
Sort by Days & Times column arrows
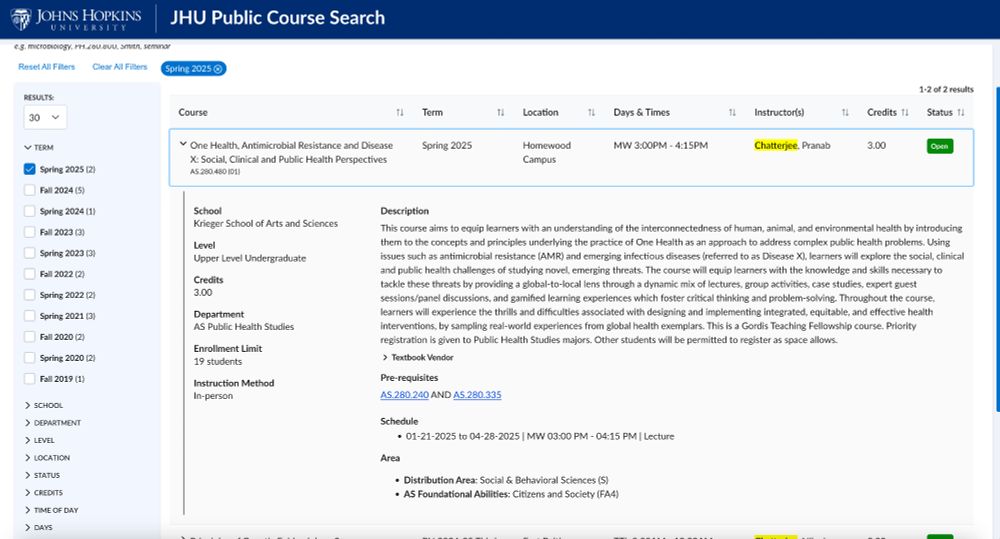coord(732,112)
